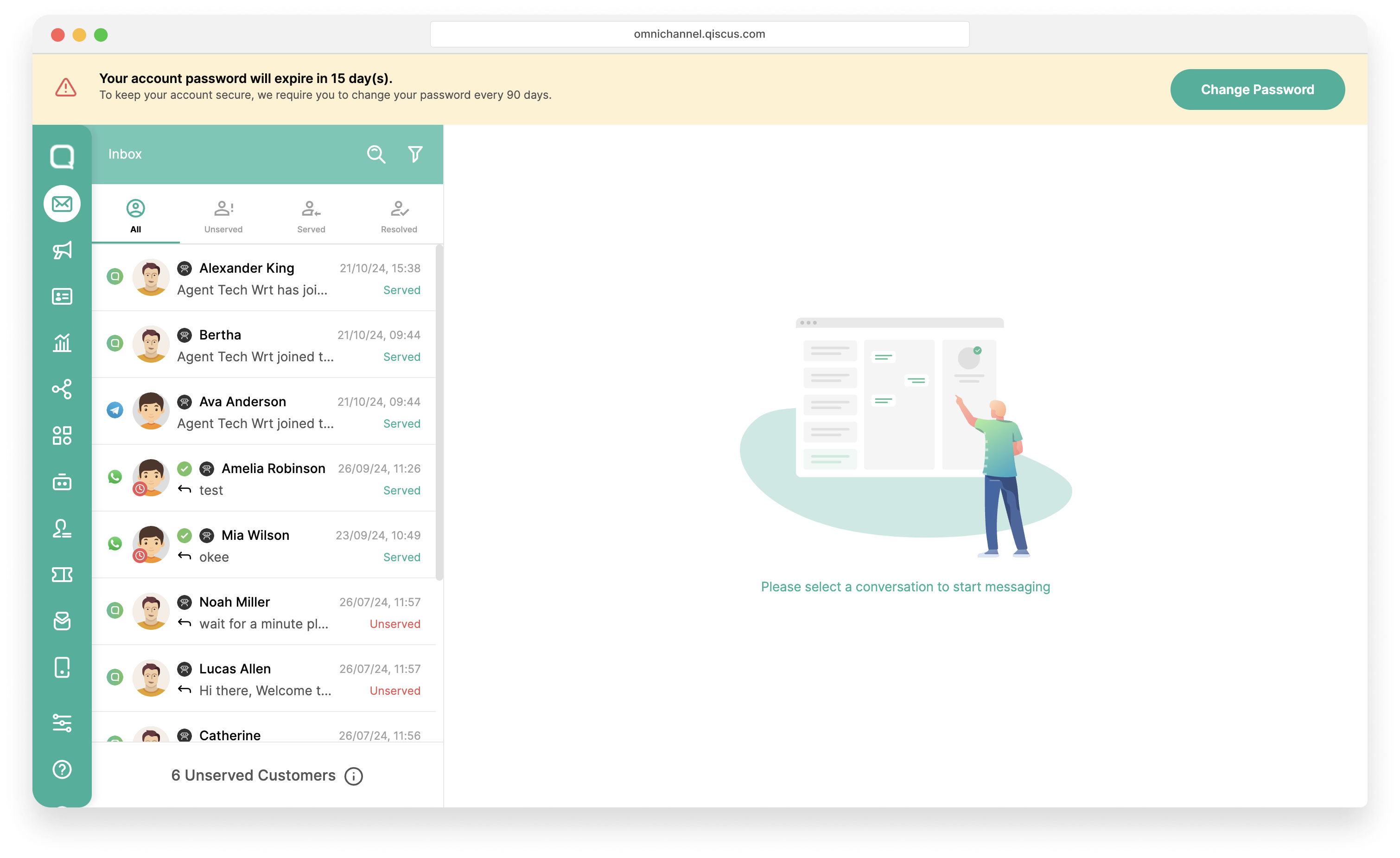Screen dimensions: 1400x858
Task: Click info icon beside Unserved Customers
Action: click(353, 776)
